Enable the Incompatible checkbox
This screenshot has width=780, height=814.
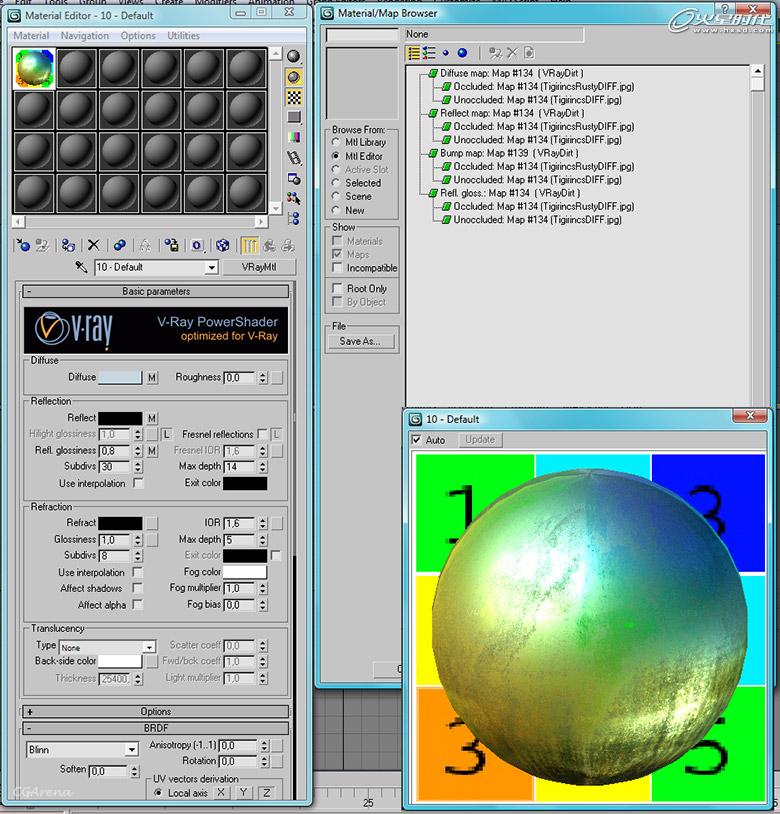[x=337, y=267]
